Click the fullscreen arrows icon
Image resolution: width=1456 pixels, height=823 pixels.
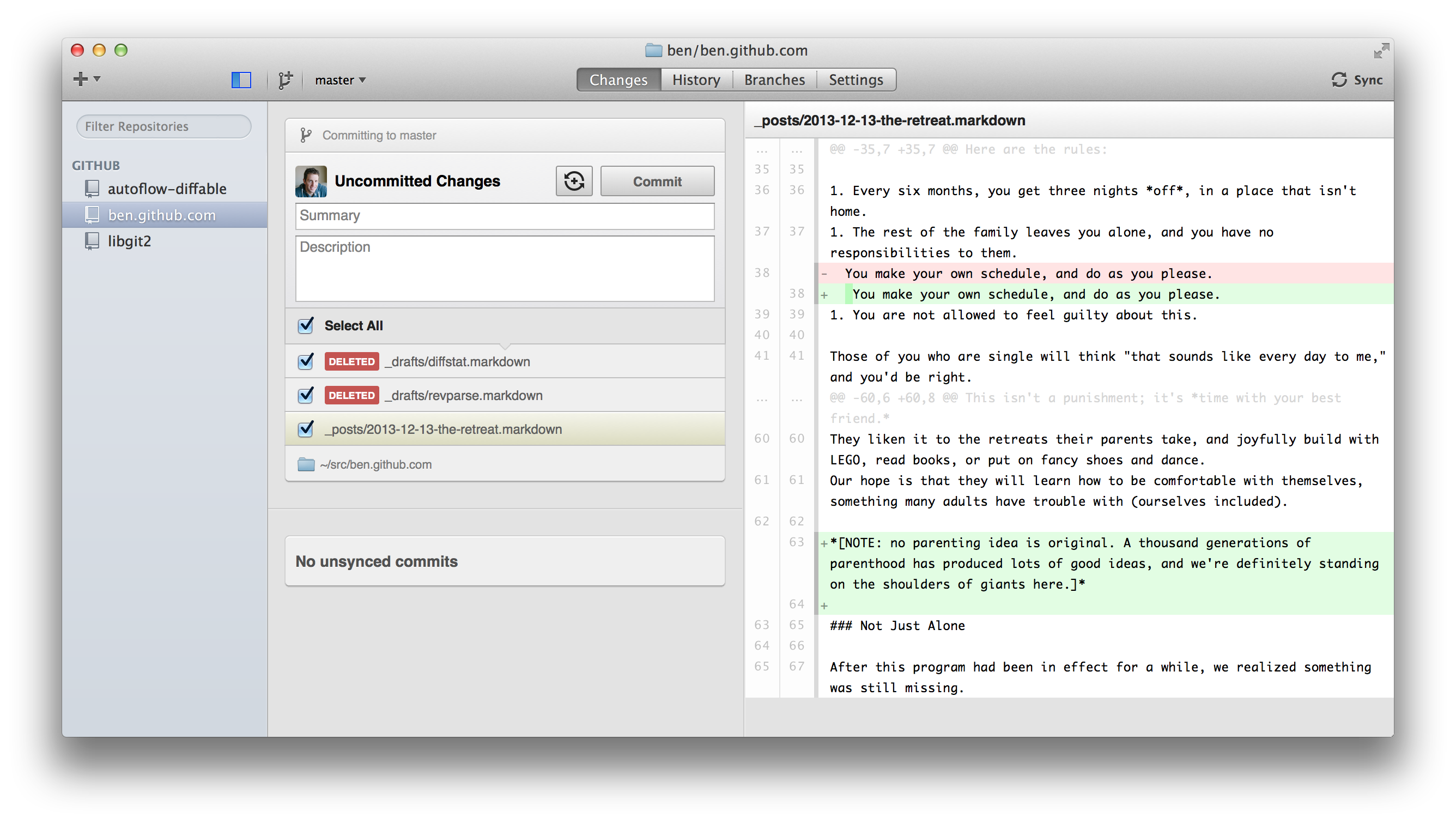[x=1381, y=51]
